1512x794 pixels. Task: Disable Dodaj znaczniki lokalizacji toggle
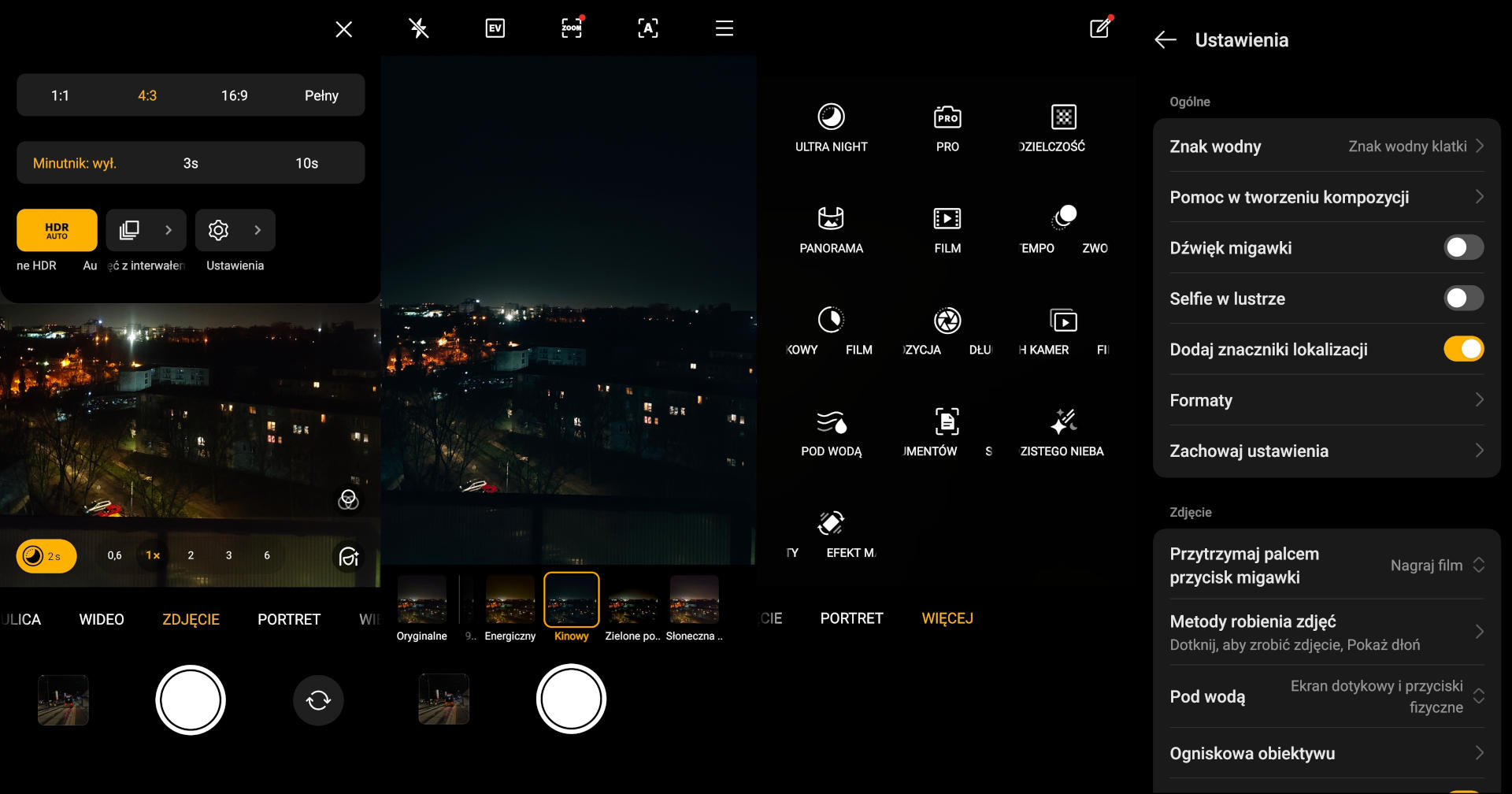(x=1462, y=349)
